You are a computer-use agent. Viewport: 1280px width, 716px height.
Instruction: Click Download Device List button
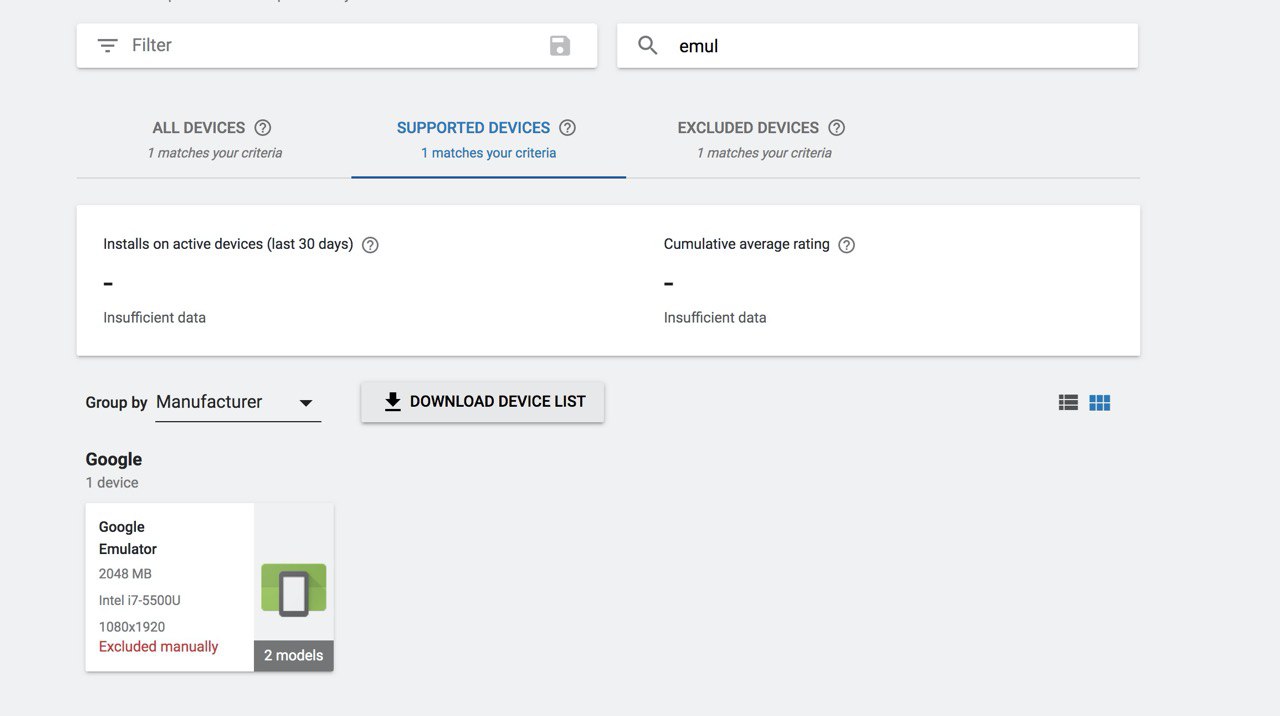click(x=482, y=402)
